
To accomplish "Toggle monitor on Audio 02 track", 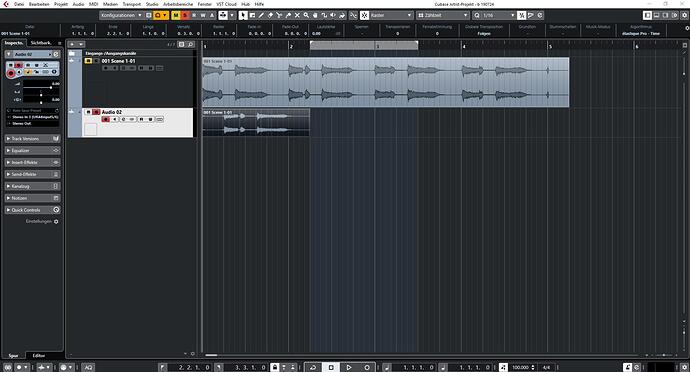I will pos(114,119).
